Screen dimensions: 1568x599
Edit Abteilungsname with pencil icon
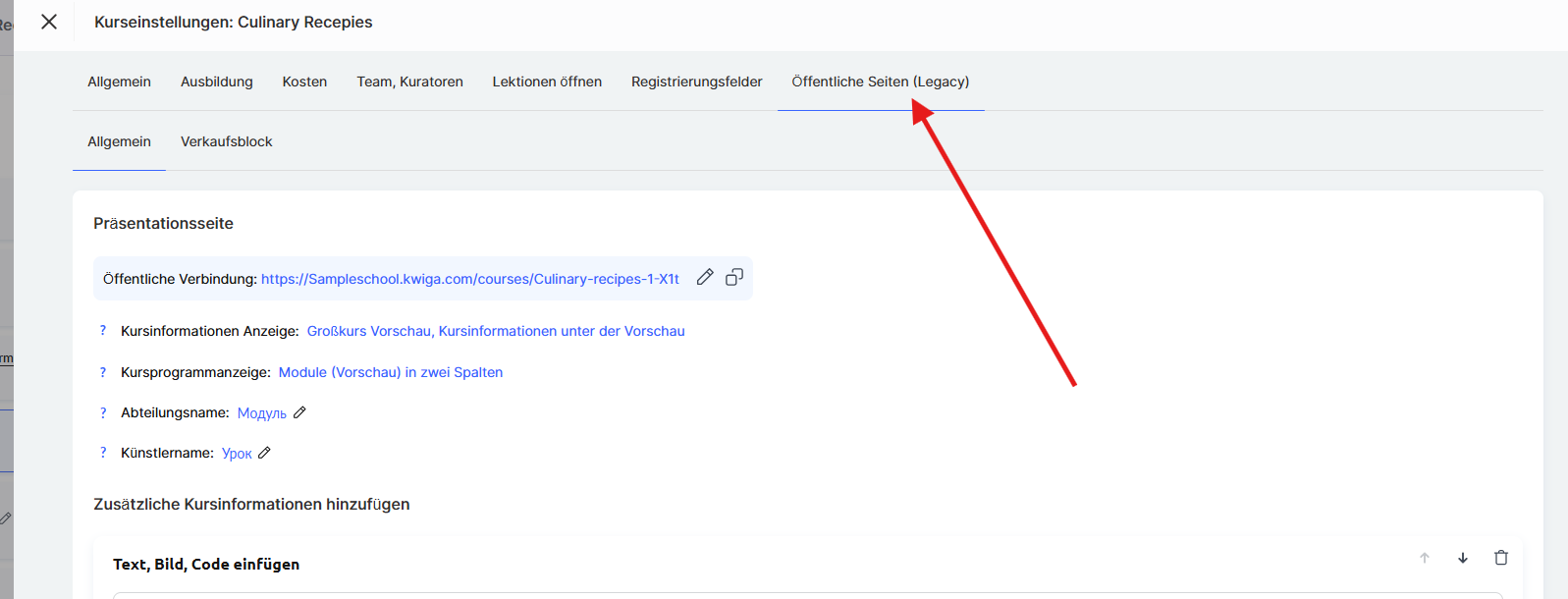pos(300,412)
